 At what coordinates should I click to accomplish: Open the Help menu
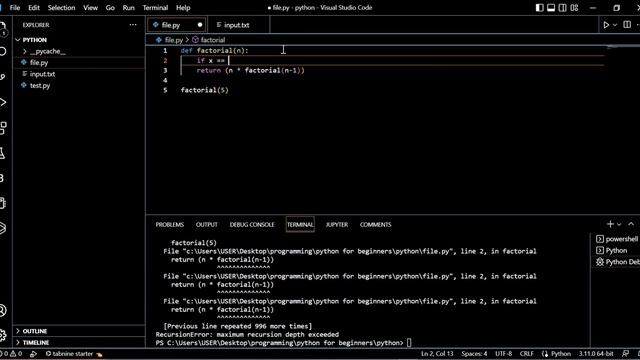click(x=183, y=8)
